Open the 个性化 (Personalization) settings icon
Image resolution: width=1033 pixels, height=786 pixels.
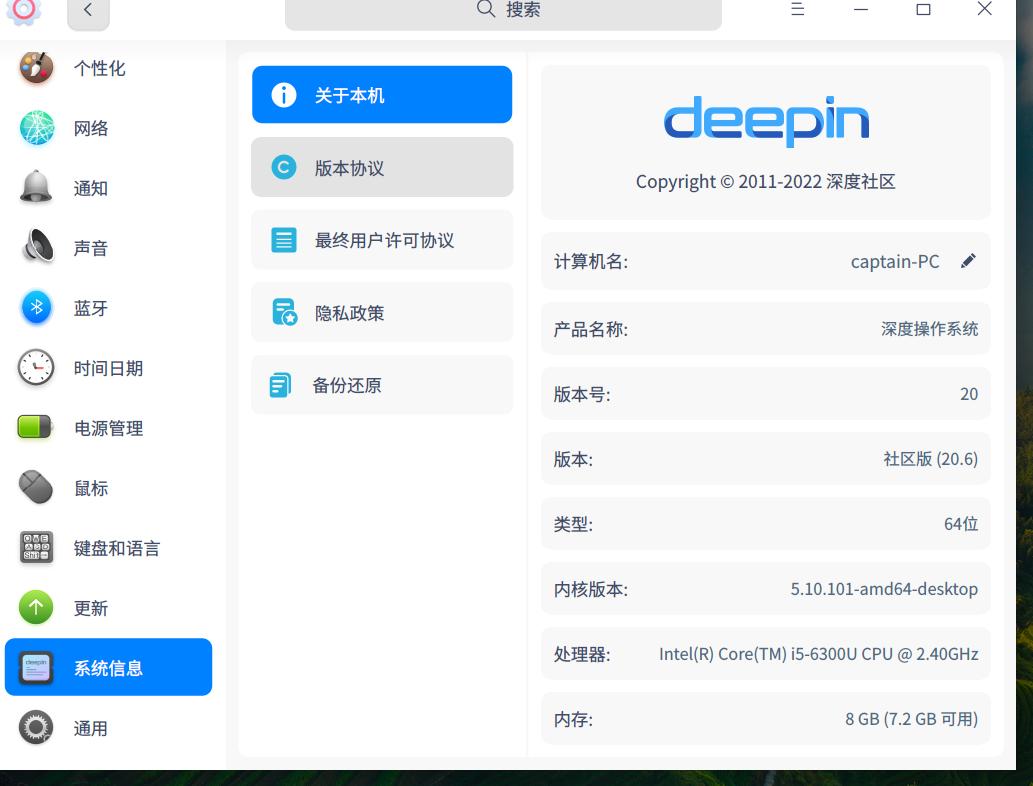pos(36,68)
